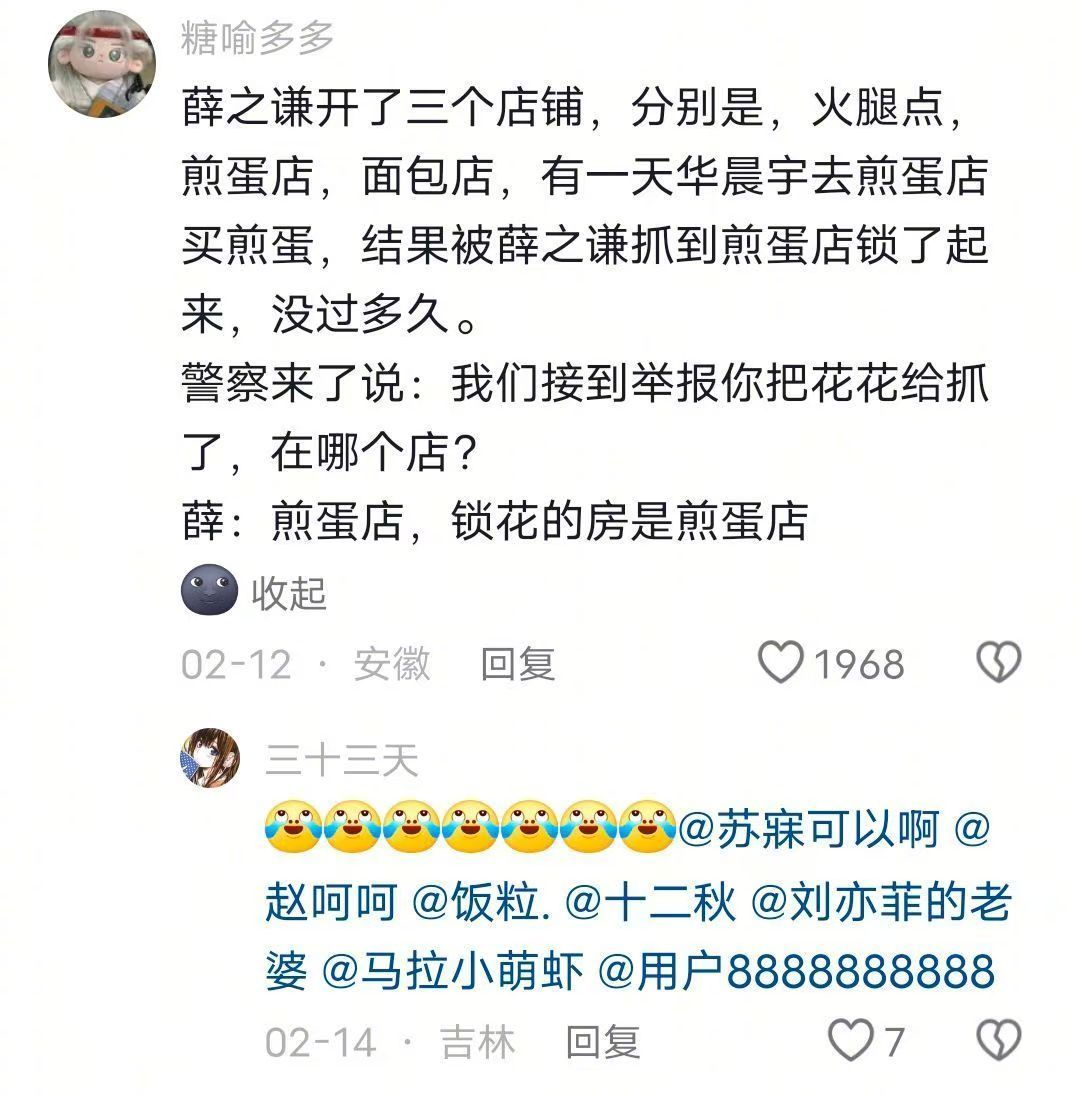The height and width of the screenshot is (1097, 1080).
Task: Open username 三十三天
Action: coord(341,760)
